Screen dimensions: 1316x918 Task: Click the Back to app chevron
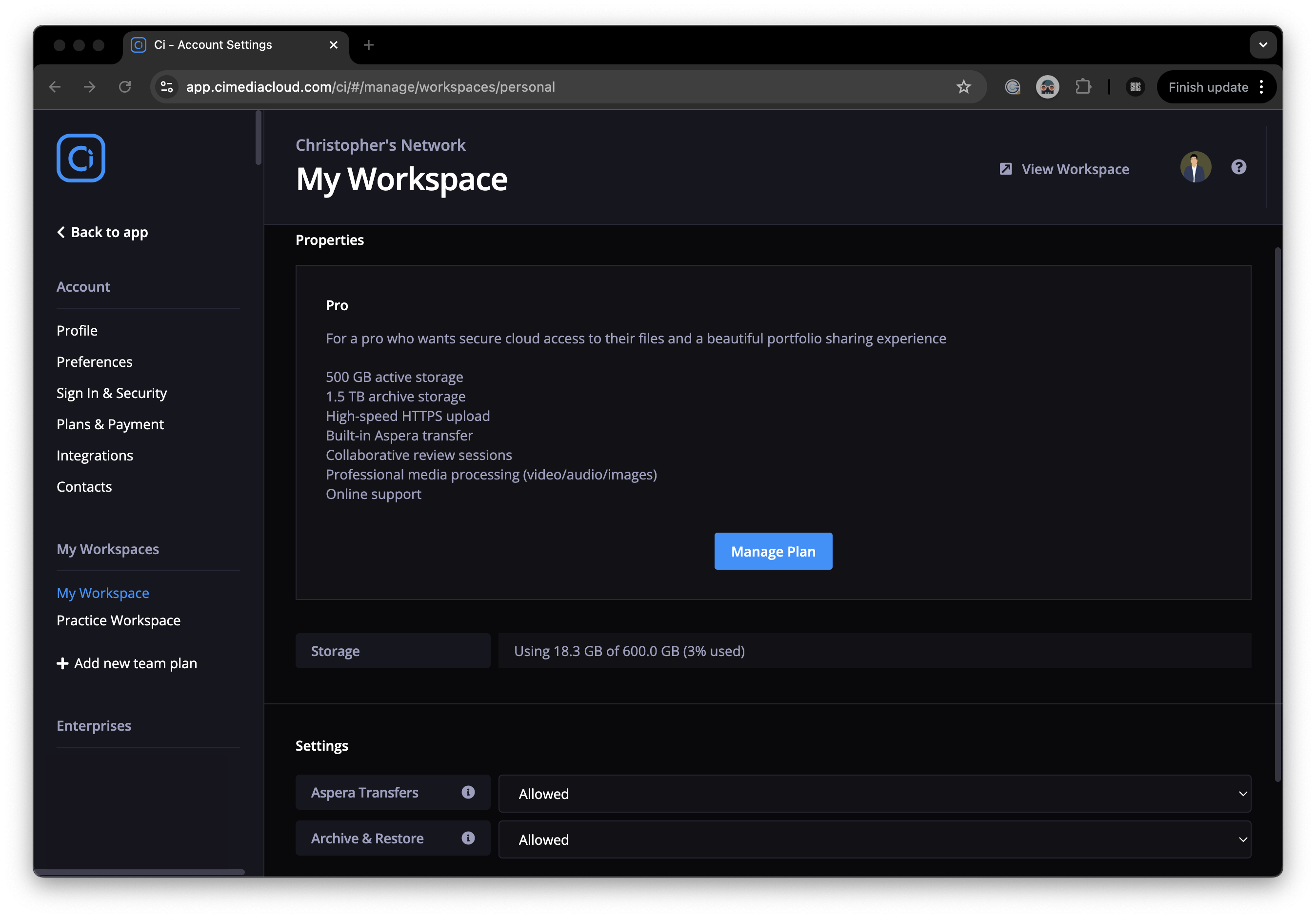[61, 232]
